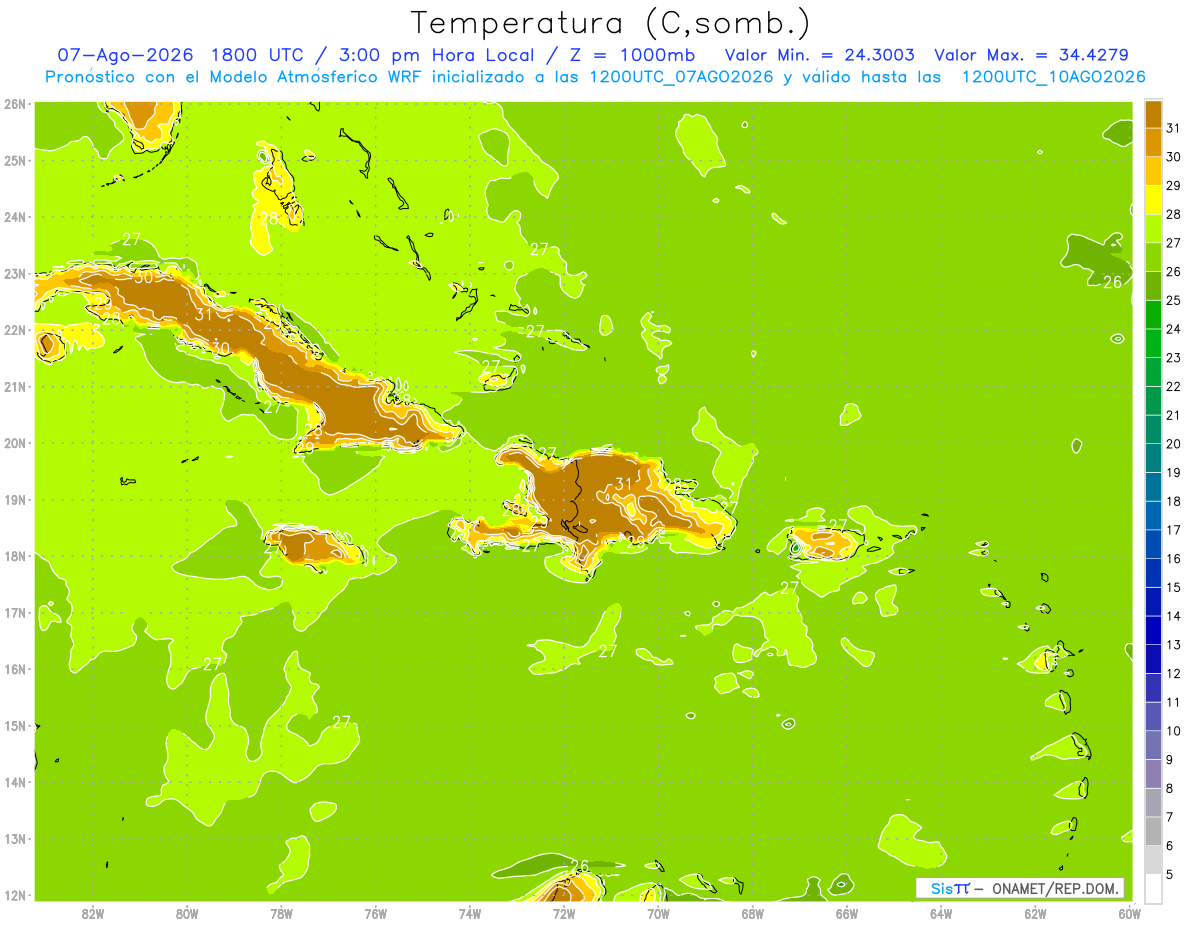Click the latitude label "18N"
The image size is (1200, 927).
click(15, 556)
